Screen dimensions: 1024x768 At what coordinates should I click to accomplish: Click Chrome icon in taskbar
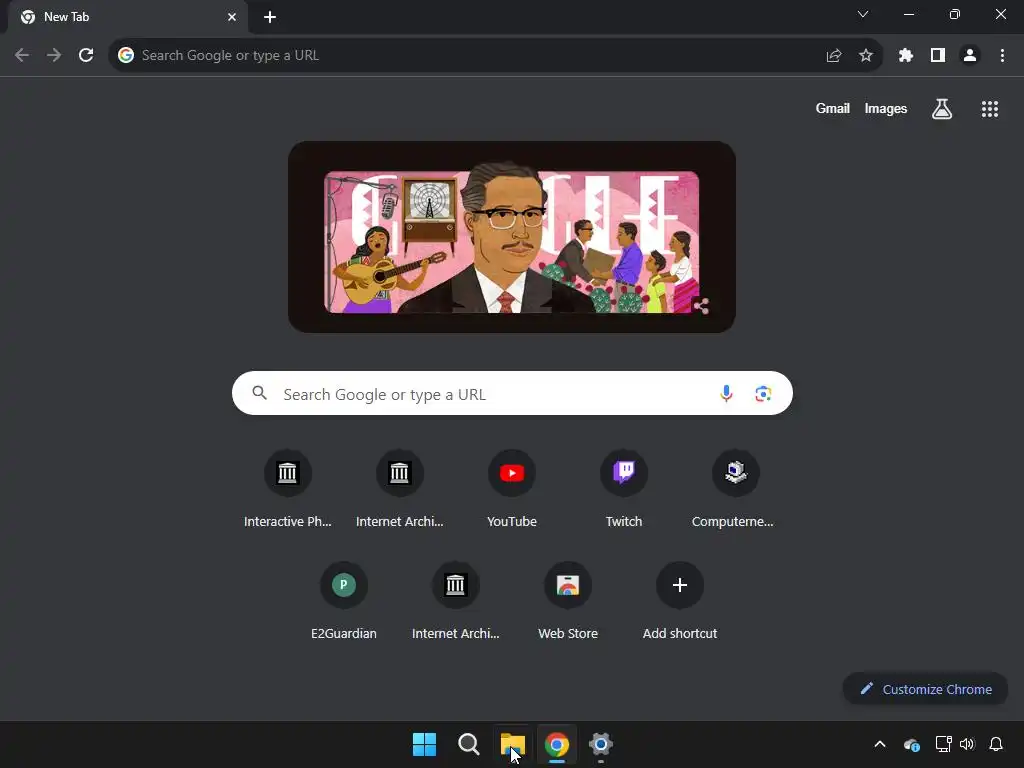pos(557,744)
